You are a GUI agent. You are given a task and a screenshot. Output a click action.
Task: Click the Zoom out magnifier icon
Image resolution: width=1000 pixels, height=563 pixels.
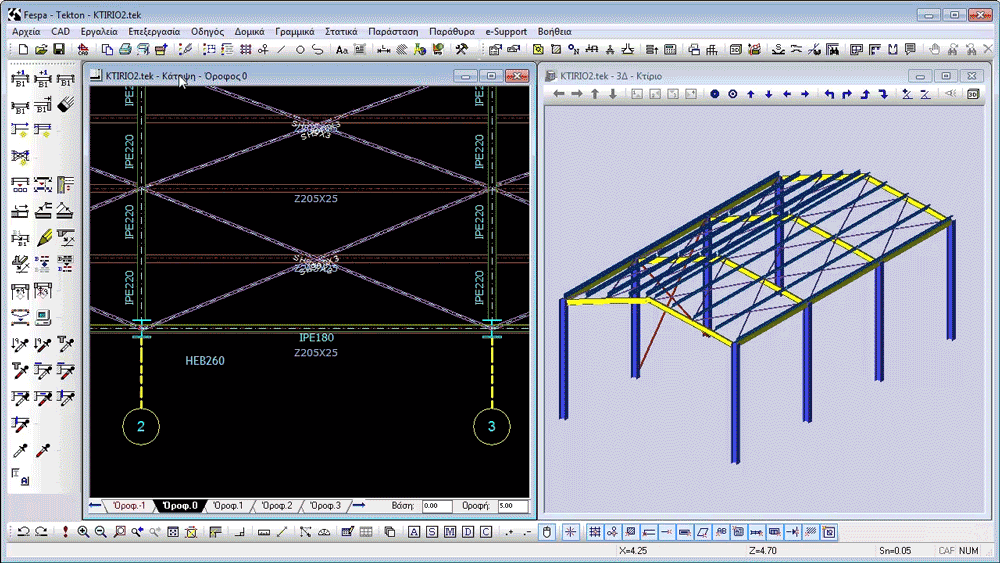point(101,532)
